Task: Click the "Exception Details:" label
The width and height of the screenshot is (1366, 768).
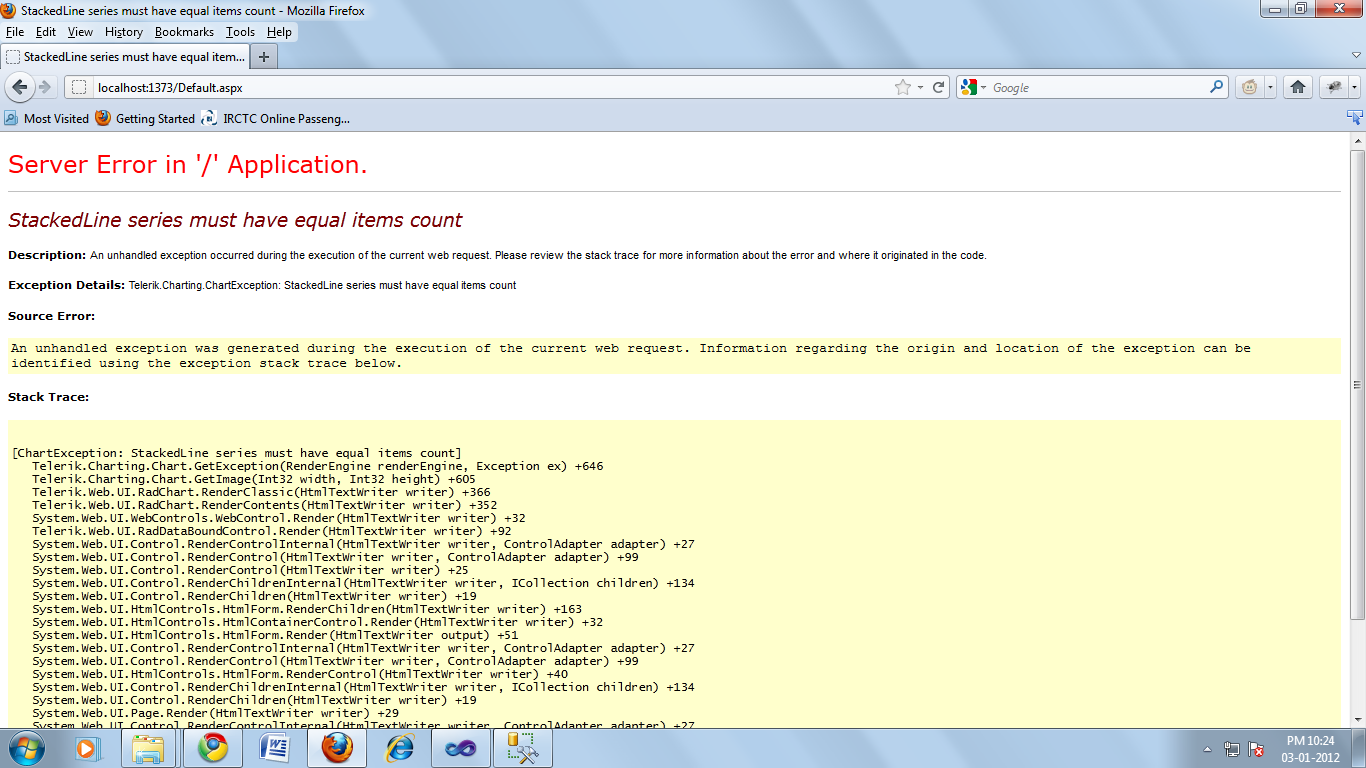Action: 67,285
